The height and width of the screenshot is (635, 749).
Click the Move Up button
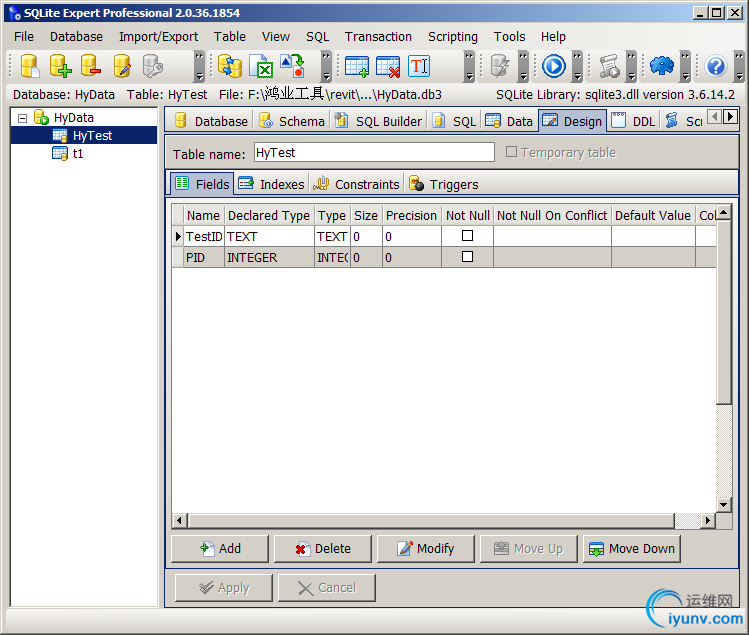(x=529, y=549)
